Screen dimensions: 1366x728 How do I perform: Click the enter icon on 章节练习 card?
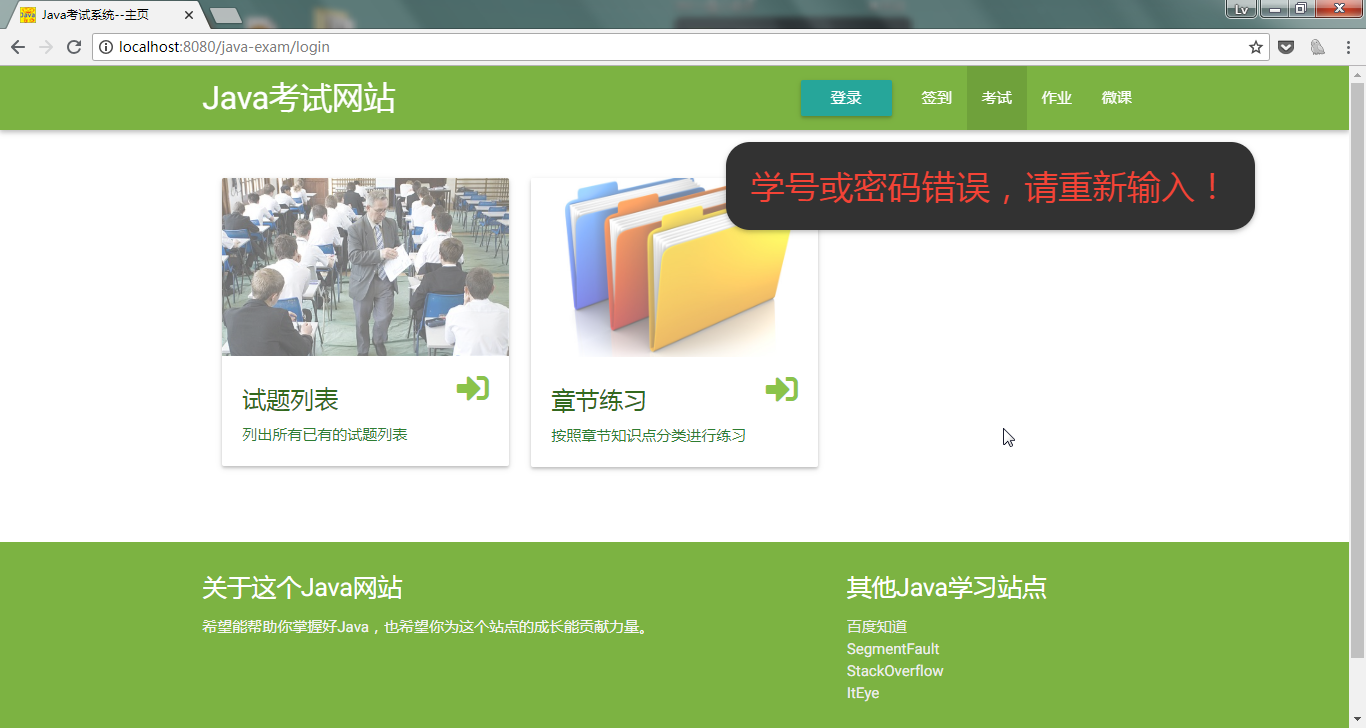click(782, 389)
